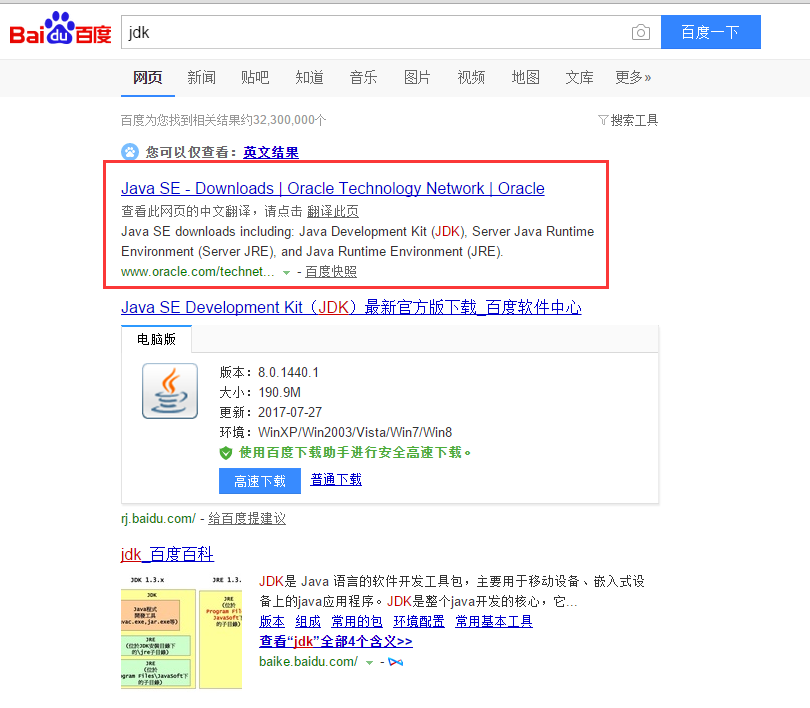Click the baike.baidu.com/ URL
Viewport: 810px width, 708px height.
point(308,662)
